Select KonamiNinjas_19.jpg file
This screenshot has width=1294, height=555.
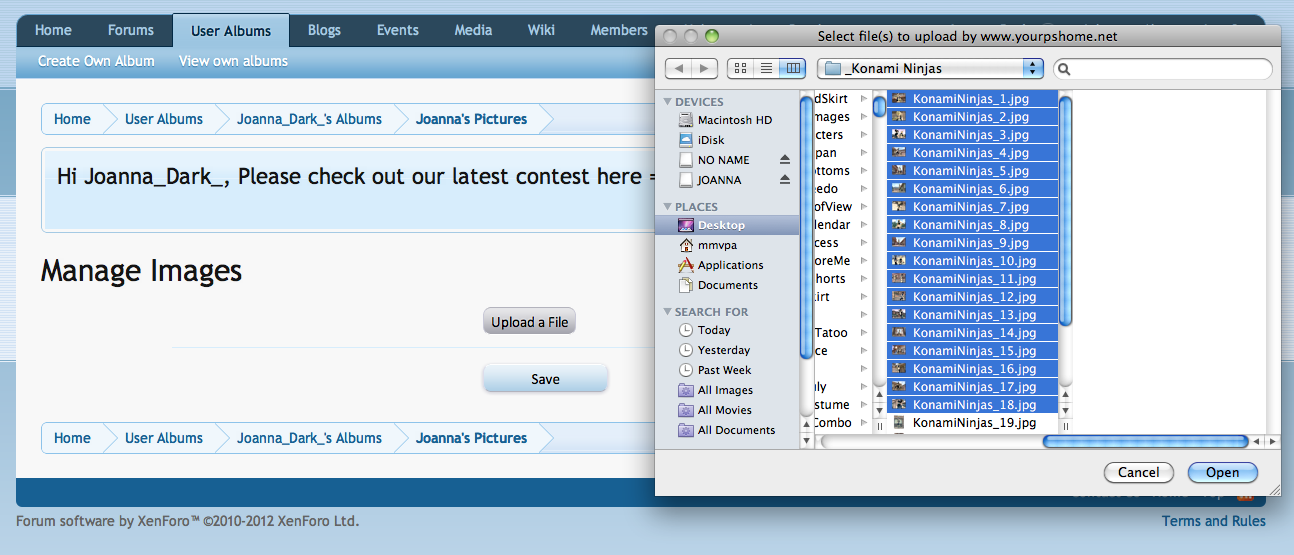(x=973, y=423)
